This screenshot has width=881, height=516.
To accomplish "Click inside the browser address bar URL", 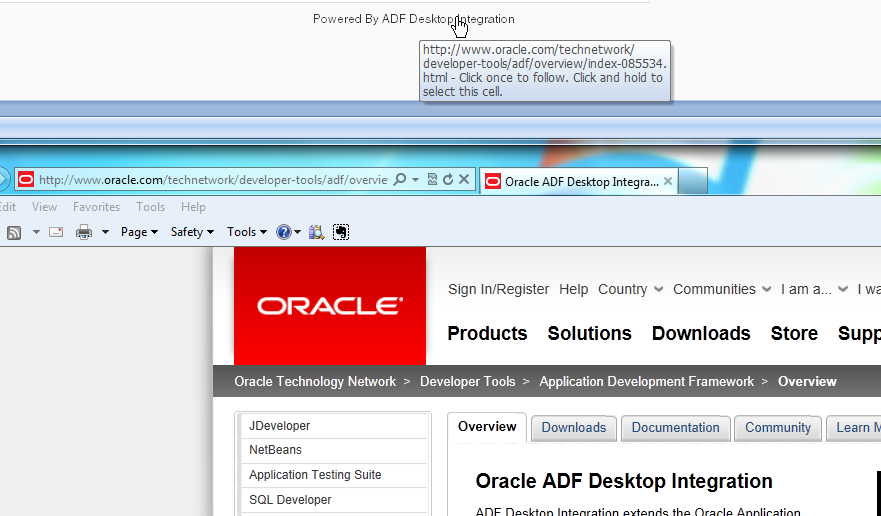I will coord(213,180).
